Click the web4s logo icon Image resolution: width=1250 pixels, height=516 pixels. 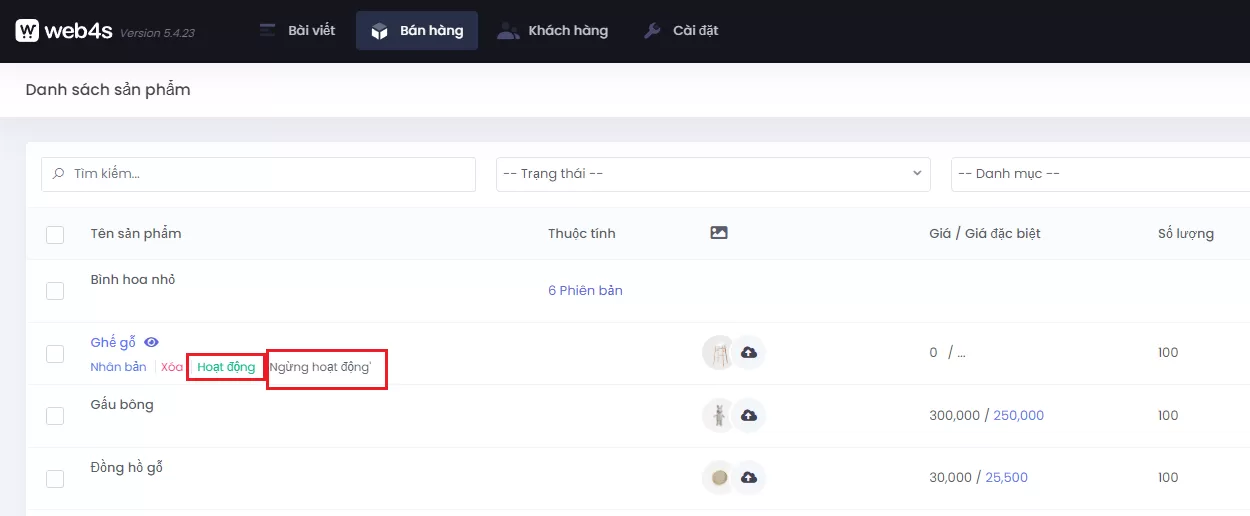coord(27,31)
